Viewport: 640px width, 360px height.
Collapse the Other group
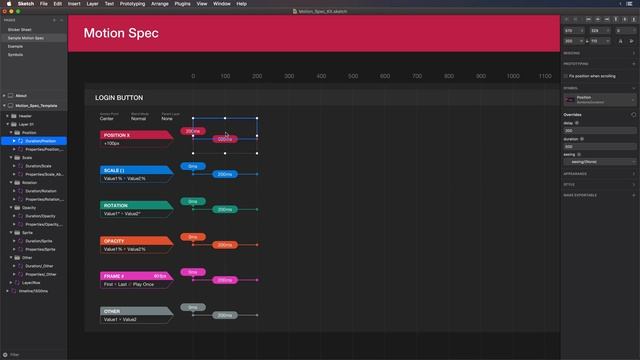[x=11, y=258]
